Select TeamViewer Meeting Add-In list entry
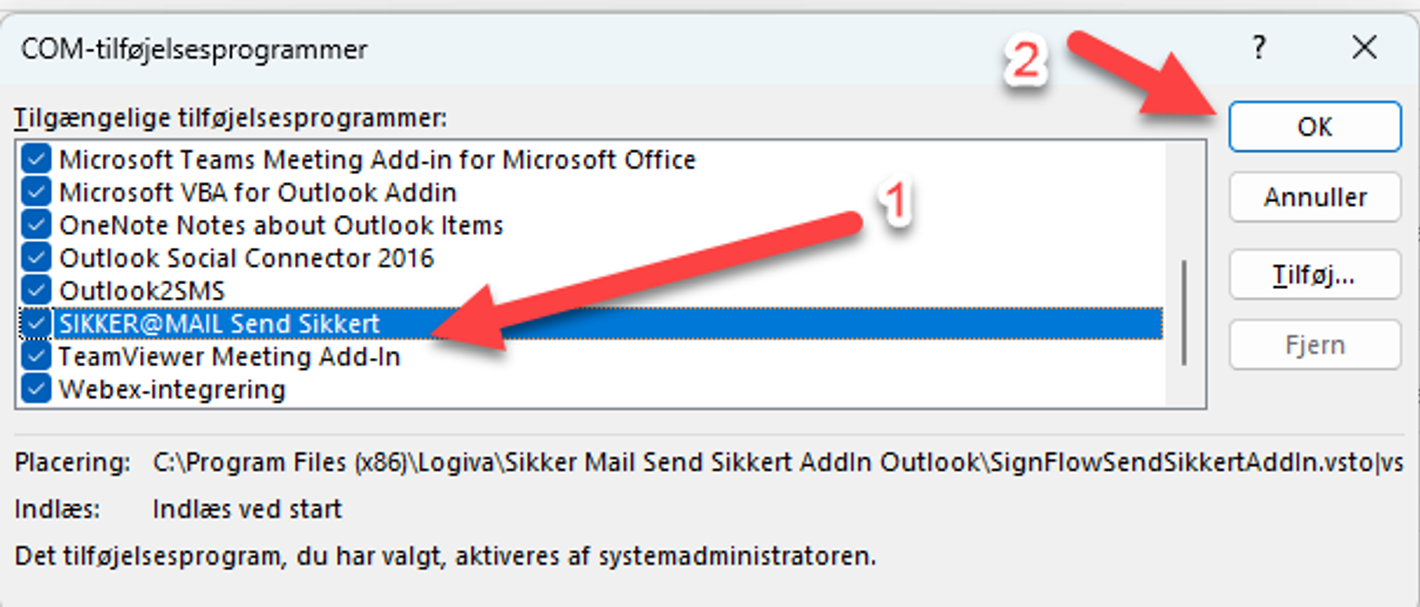Screen dimensions: 1420x607 coord(590,357)
